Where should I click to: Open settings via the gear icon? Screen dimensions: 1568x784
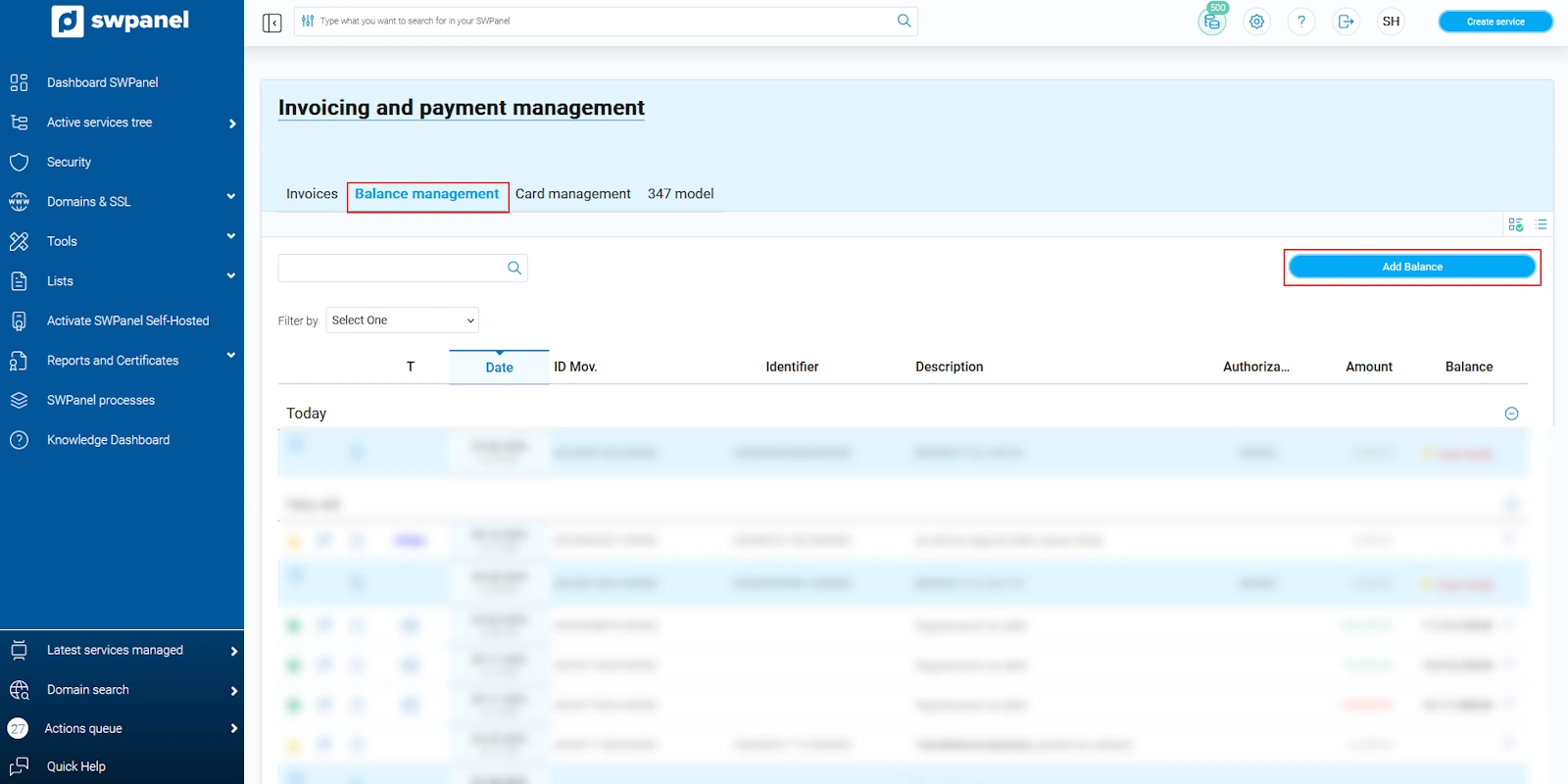point(1256,22)
